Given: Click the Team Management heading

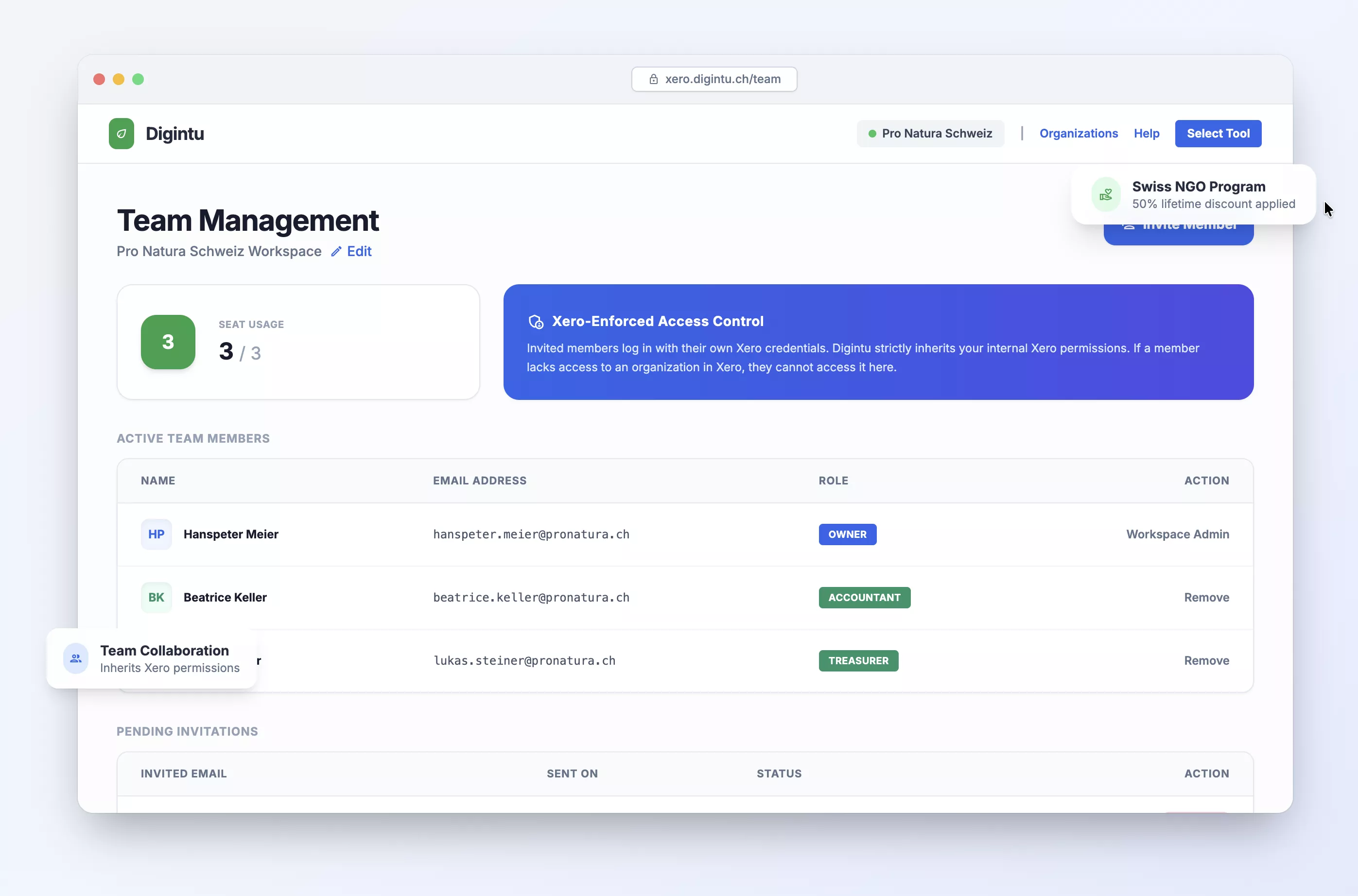Looking at the screenshot, I should tap(247, 221).
